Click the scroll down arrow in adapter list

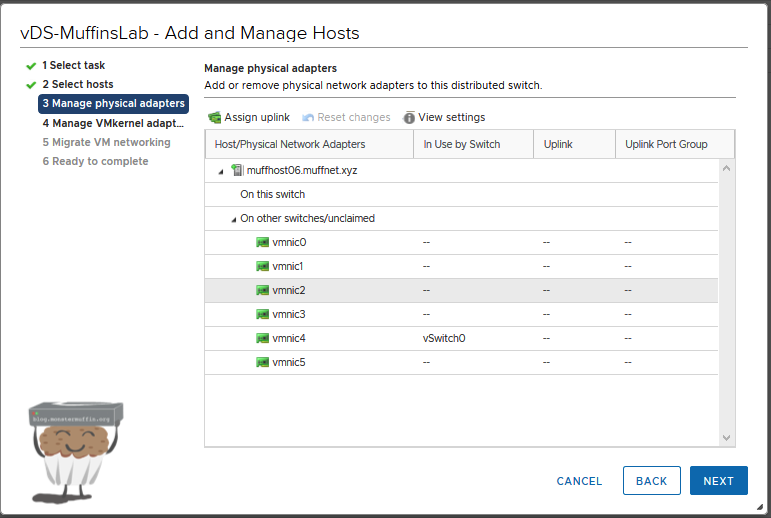pyautogui.click(x=727, y=438)
